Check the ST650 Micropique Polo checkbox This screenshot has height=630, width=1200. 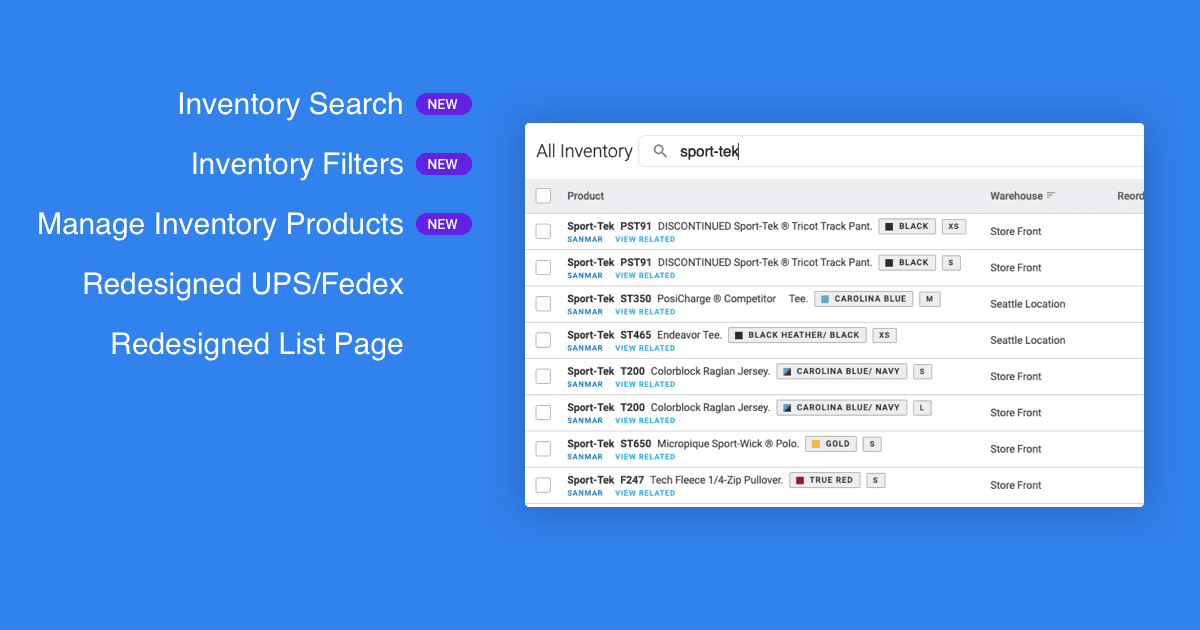coord(543,448)
